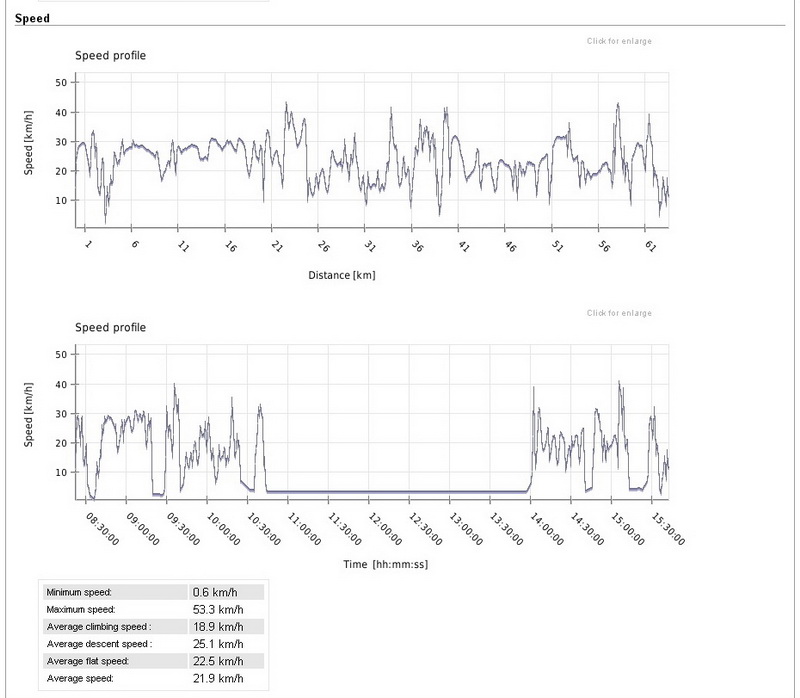Click the enlarge link above the distance chart
Viewport: 800px width, 698px height.
coord(619,41)
